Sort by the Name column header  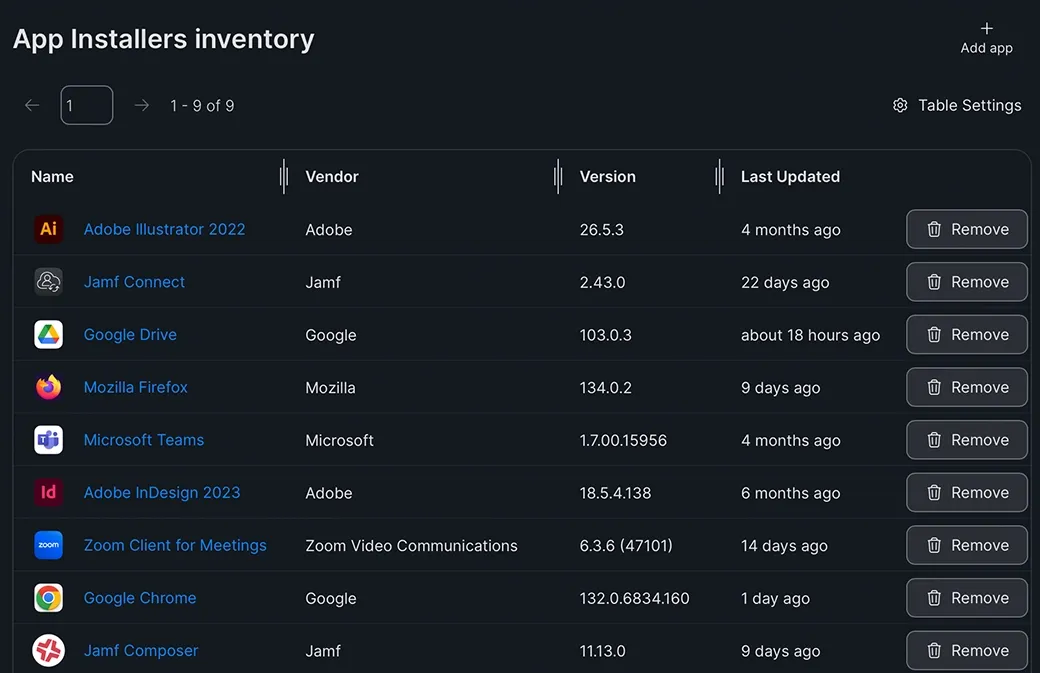click(x=52, y=176)
